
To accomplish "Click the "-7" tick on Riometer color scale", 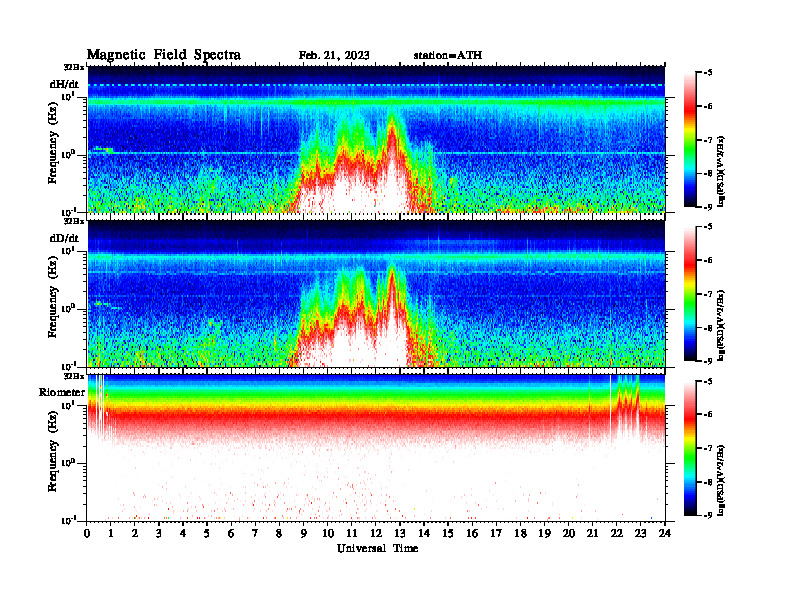I will pyautogui.click(x=708, y=448).
